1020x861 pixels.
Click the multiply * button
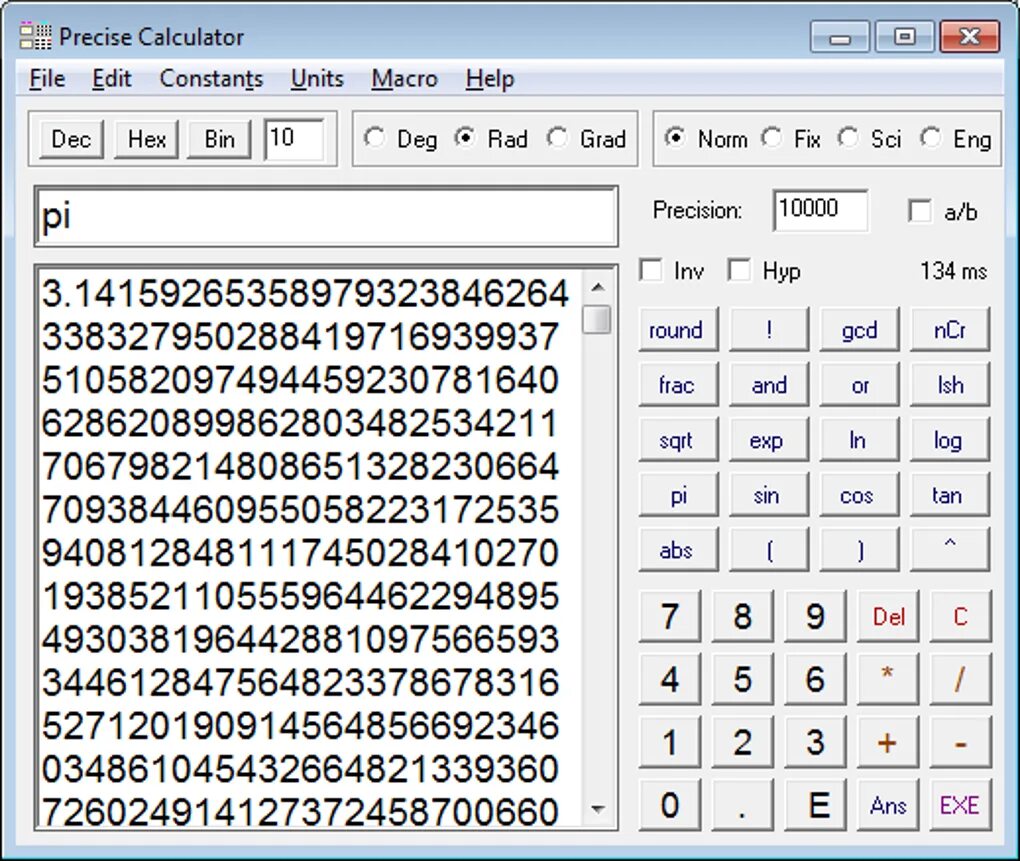coord(888,679)
